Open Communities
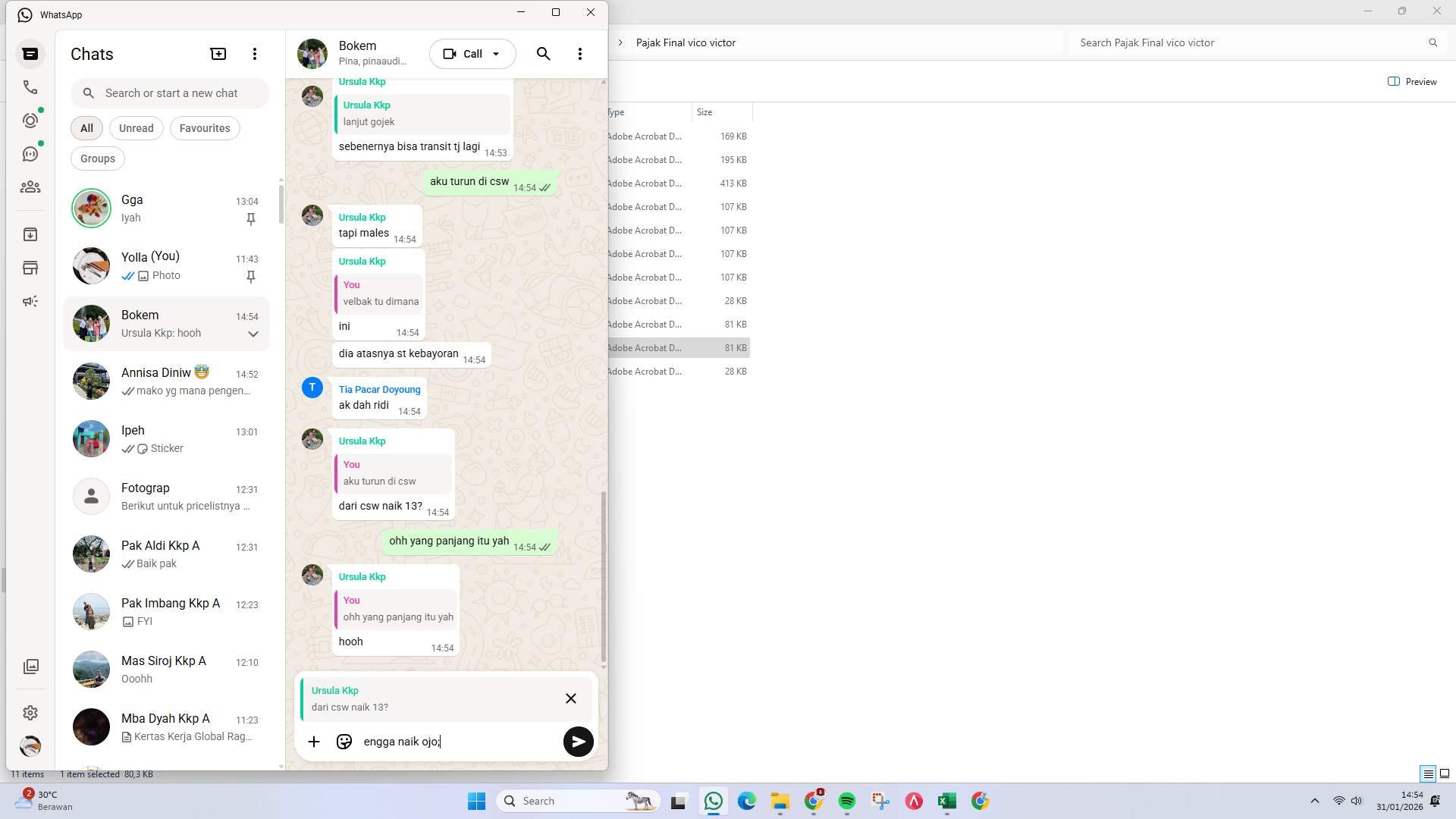The image size is (1456, 819). [30, 187]
